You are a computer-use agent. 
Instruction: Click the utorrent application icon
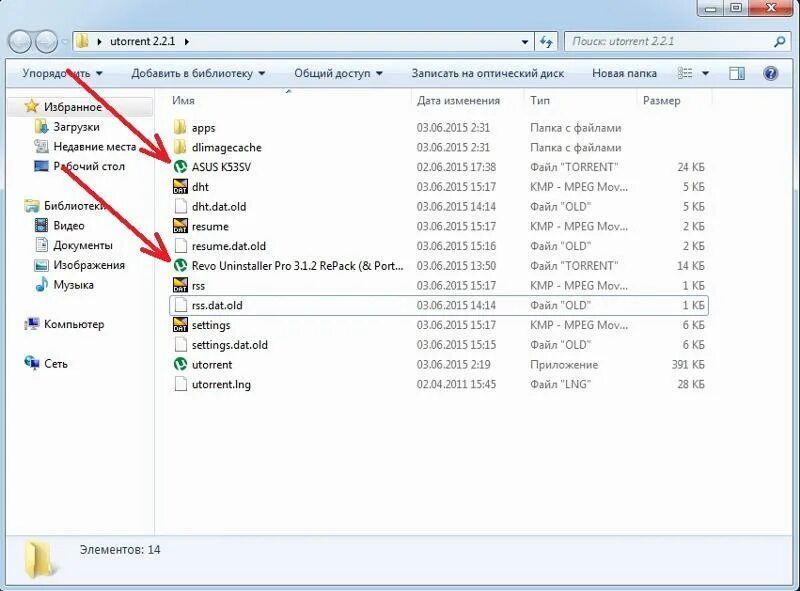[x=181, y=364]
